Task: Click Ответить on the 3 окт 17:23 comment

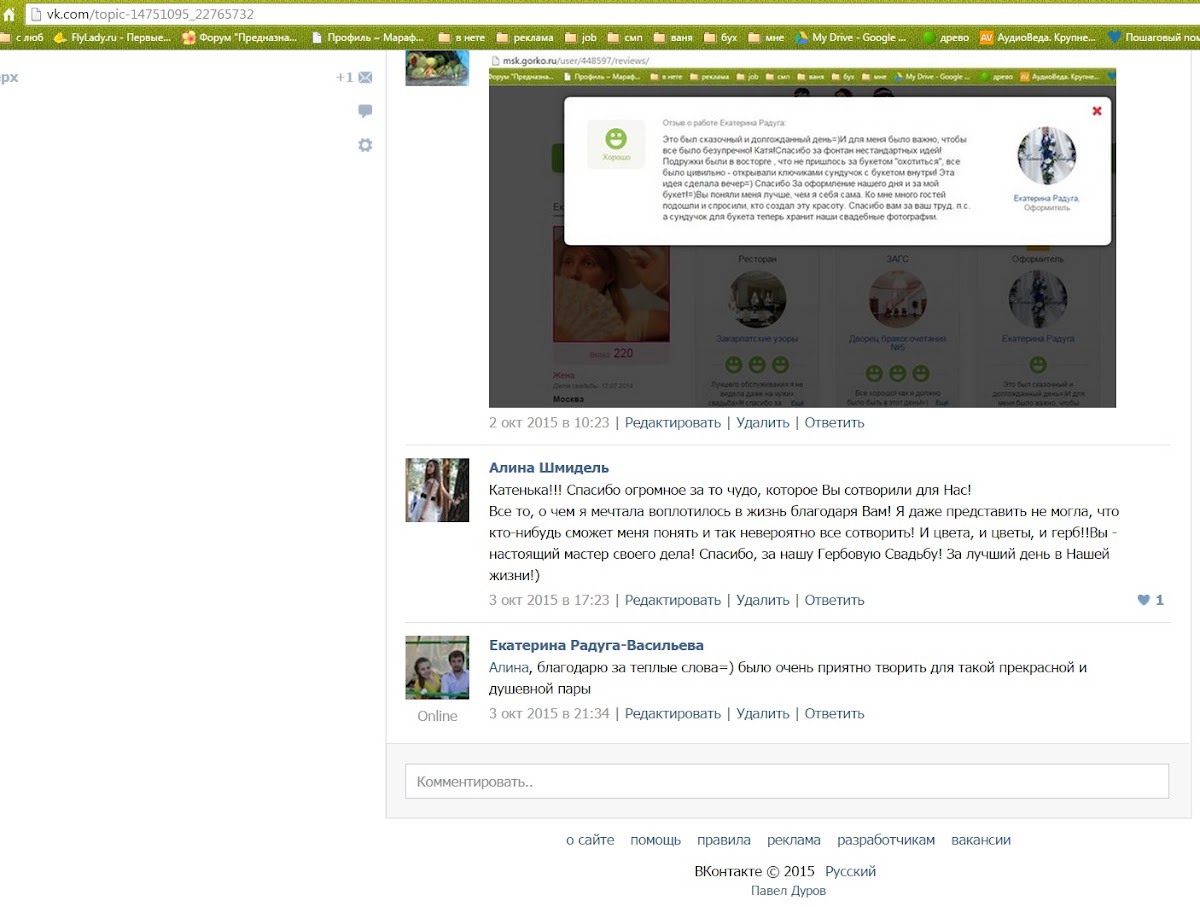Action: pyautogui.click(x=834, y=600)
